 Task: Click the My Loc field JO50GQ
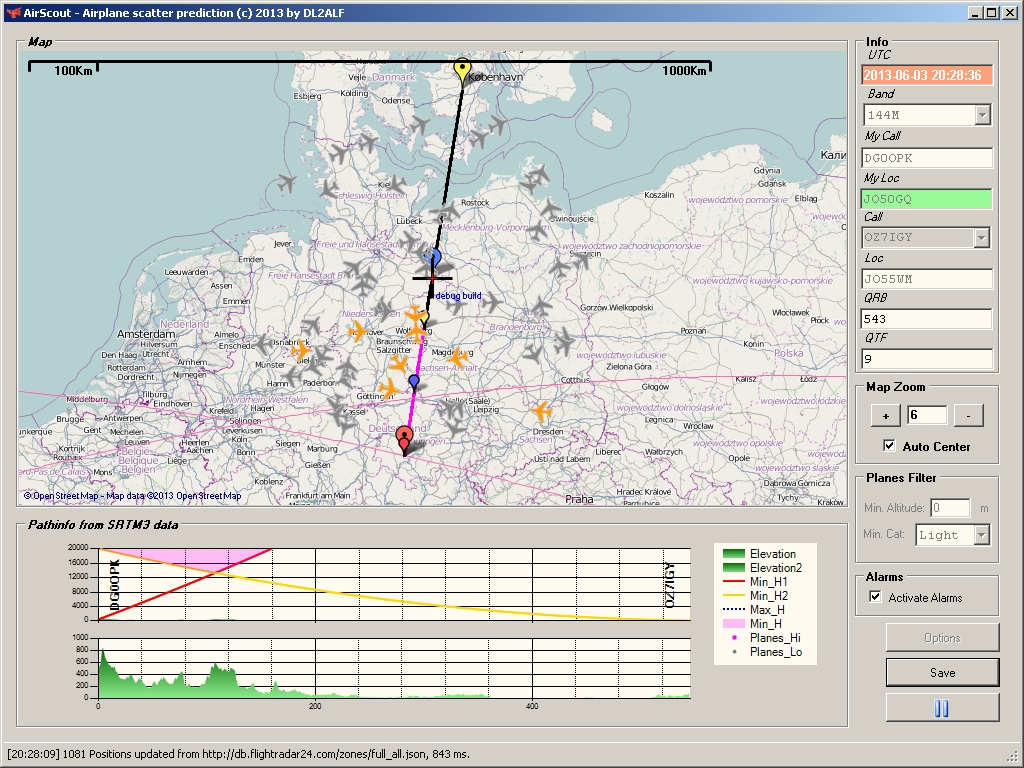coord(927,199)
